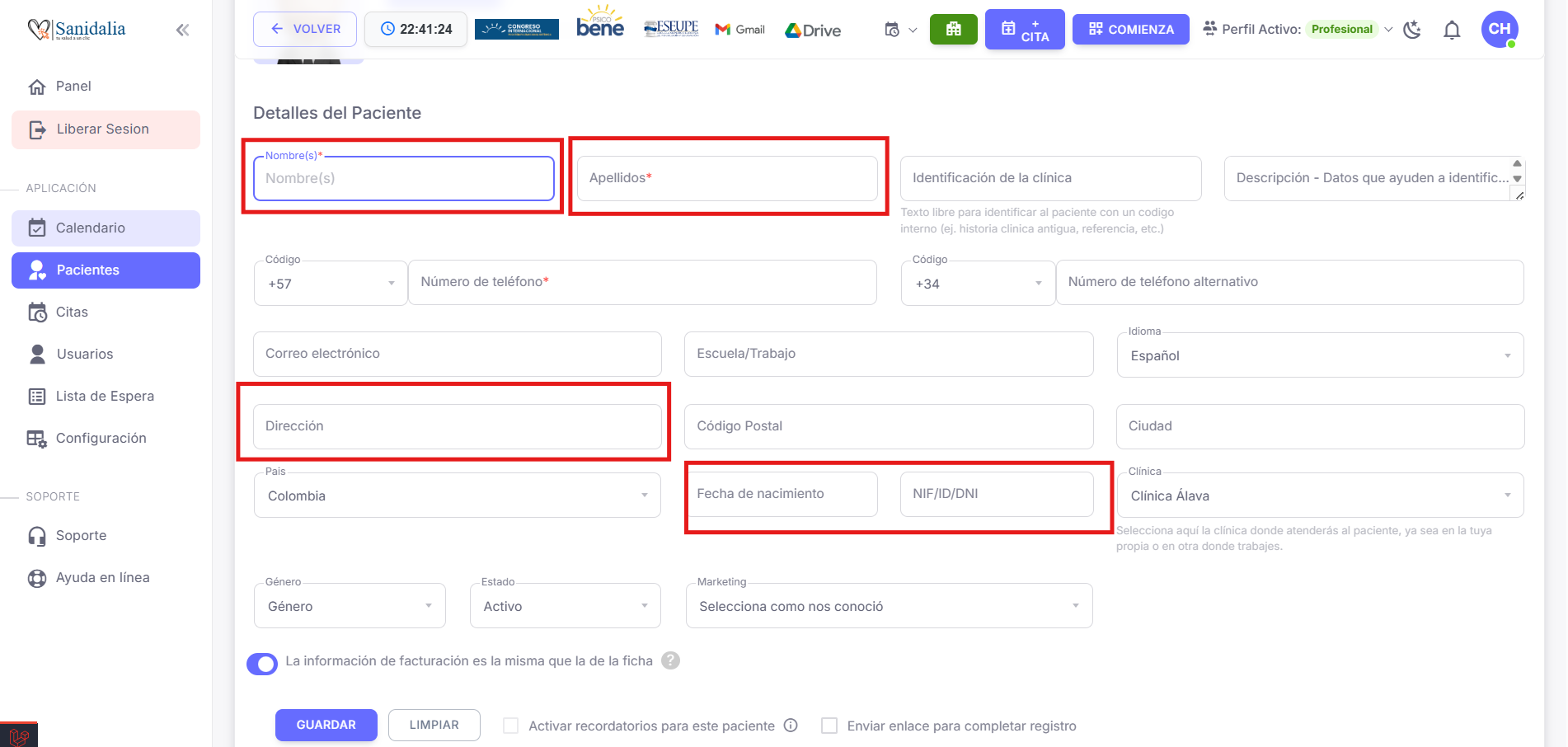The image size is (1568, 747).
Task: Collapse sidebar with double chevron icon
Action: [182, 31]
